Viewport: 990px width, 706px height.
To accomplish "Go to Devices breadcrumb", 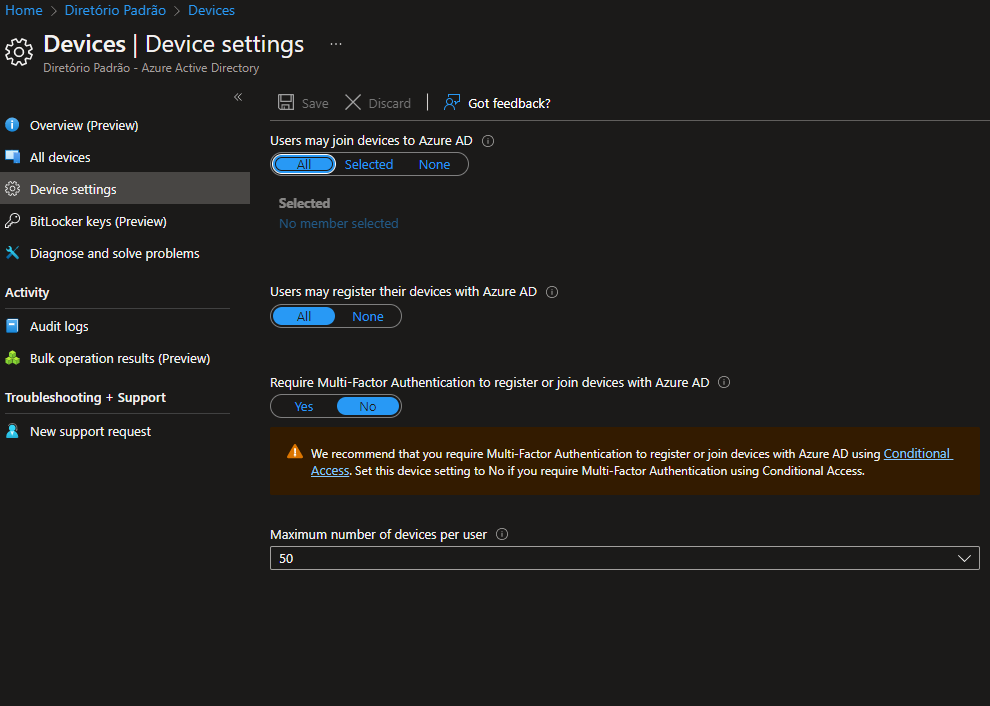I will point(211,10).
